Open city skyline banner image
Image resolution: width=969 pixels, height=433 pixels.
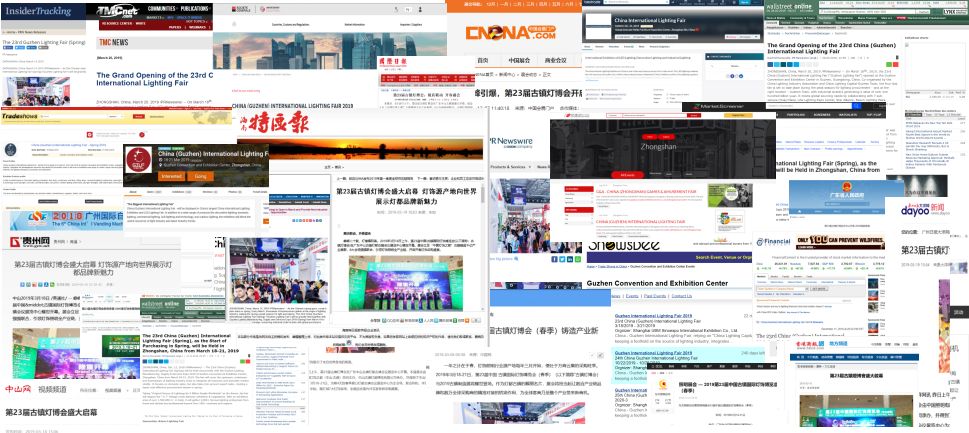coord(329,51)
